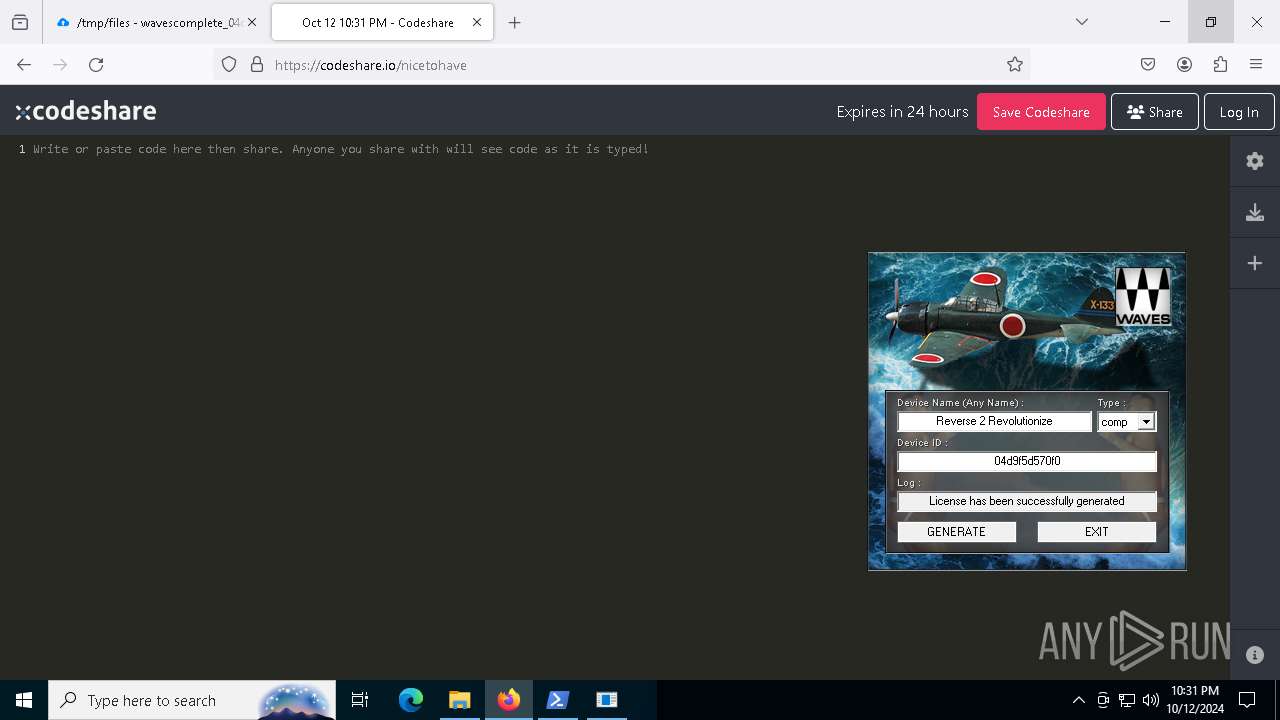This screenshot has width=1280, height=720.
Task: Open the Firefox tracking protection shield
Action: pos(229,65)
